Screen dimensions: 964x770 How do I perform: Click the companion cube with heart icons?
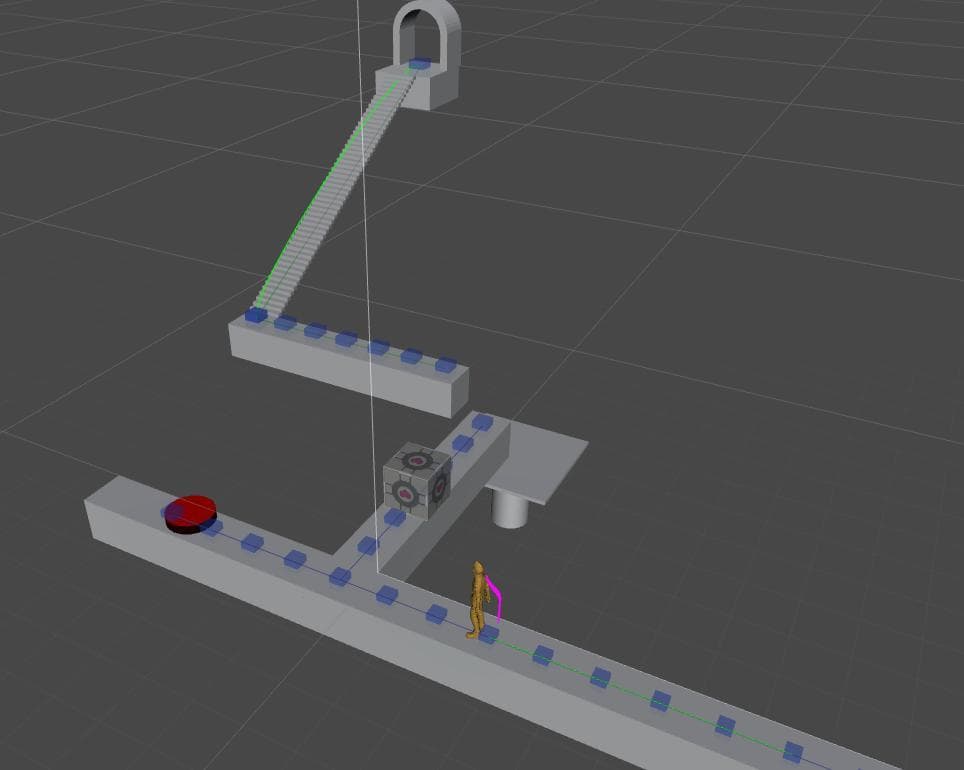pos(417,482)
